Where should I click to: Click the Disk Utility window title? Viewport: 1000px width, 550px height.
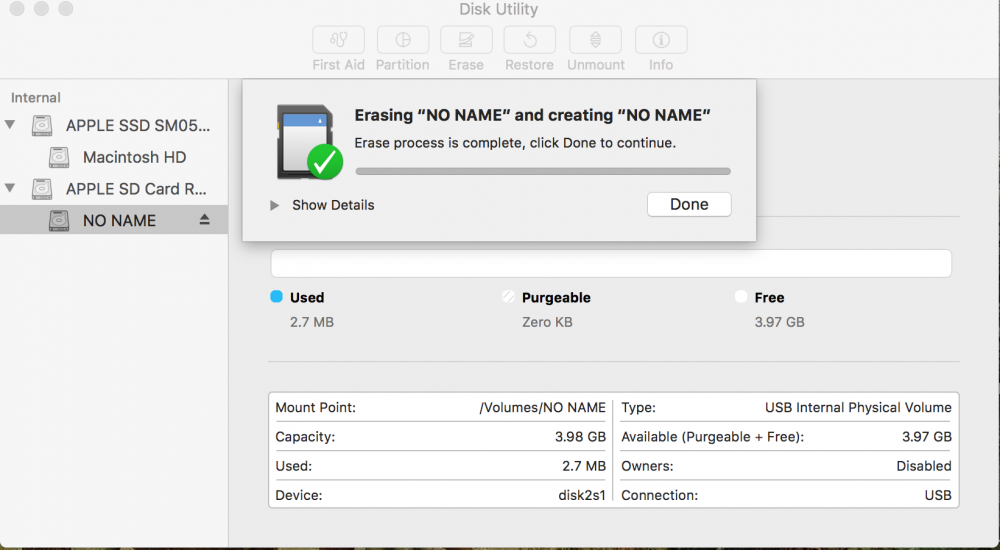(499, 9)
